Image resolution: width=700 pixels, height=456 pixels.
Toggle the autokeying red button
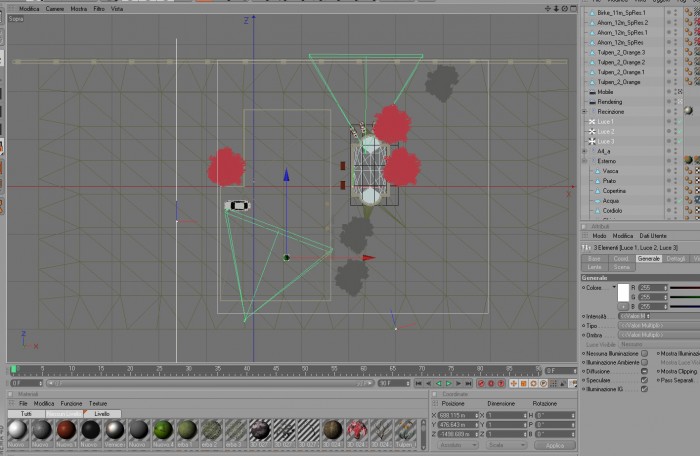(x=491, y=383)
